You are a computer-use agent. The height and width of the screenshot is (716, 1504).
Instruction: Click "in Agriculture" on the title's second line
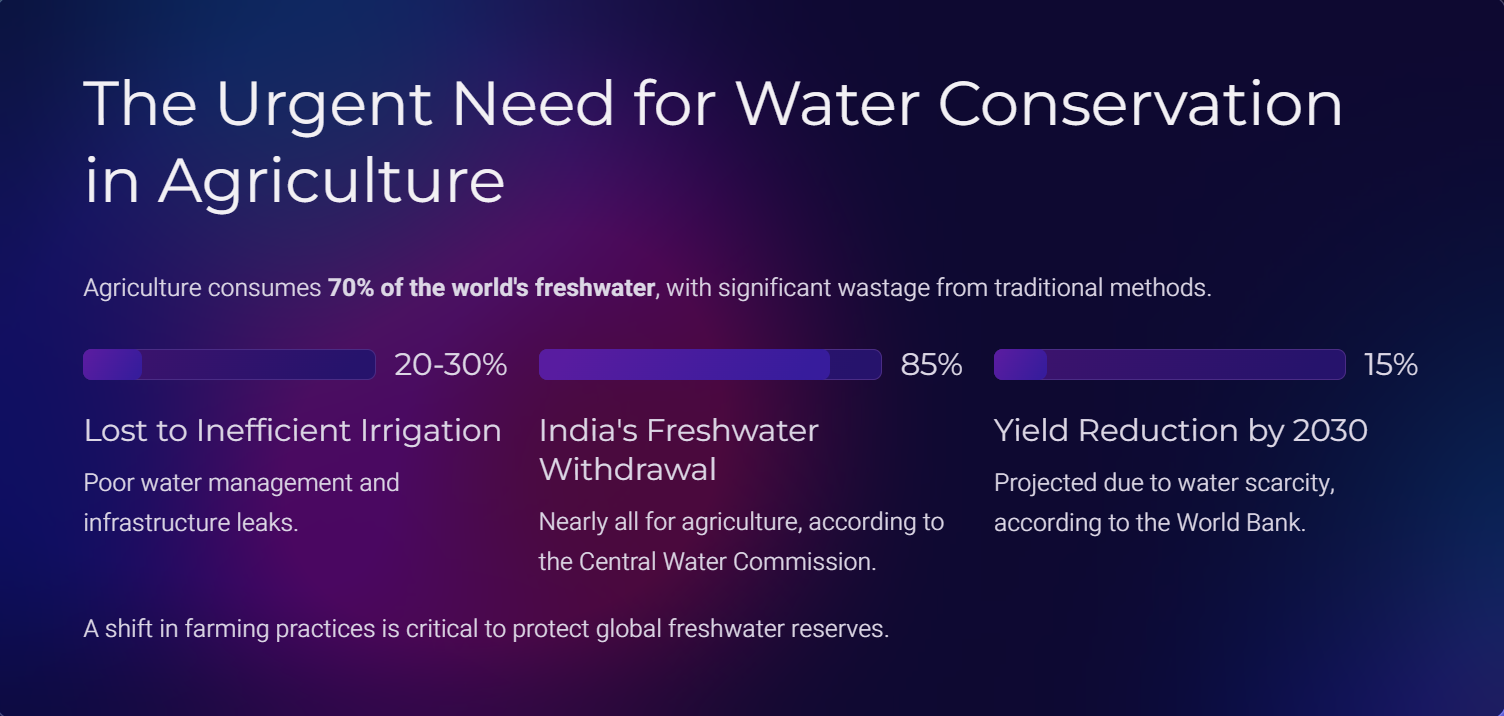coord(294,181)
